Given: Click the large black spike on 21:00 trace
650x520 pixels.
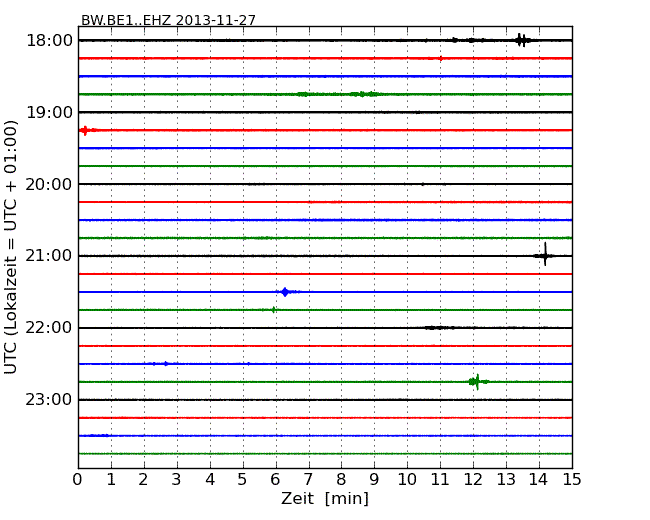Looking at the screenshot, I should (545, 255).
